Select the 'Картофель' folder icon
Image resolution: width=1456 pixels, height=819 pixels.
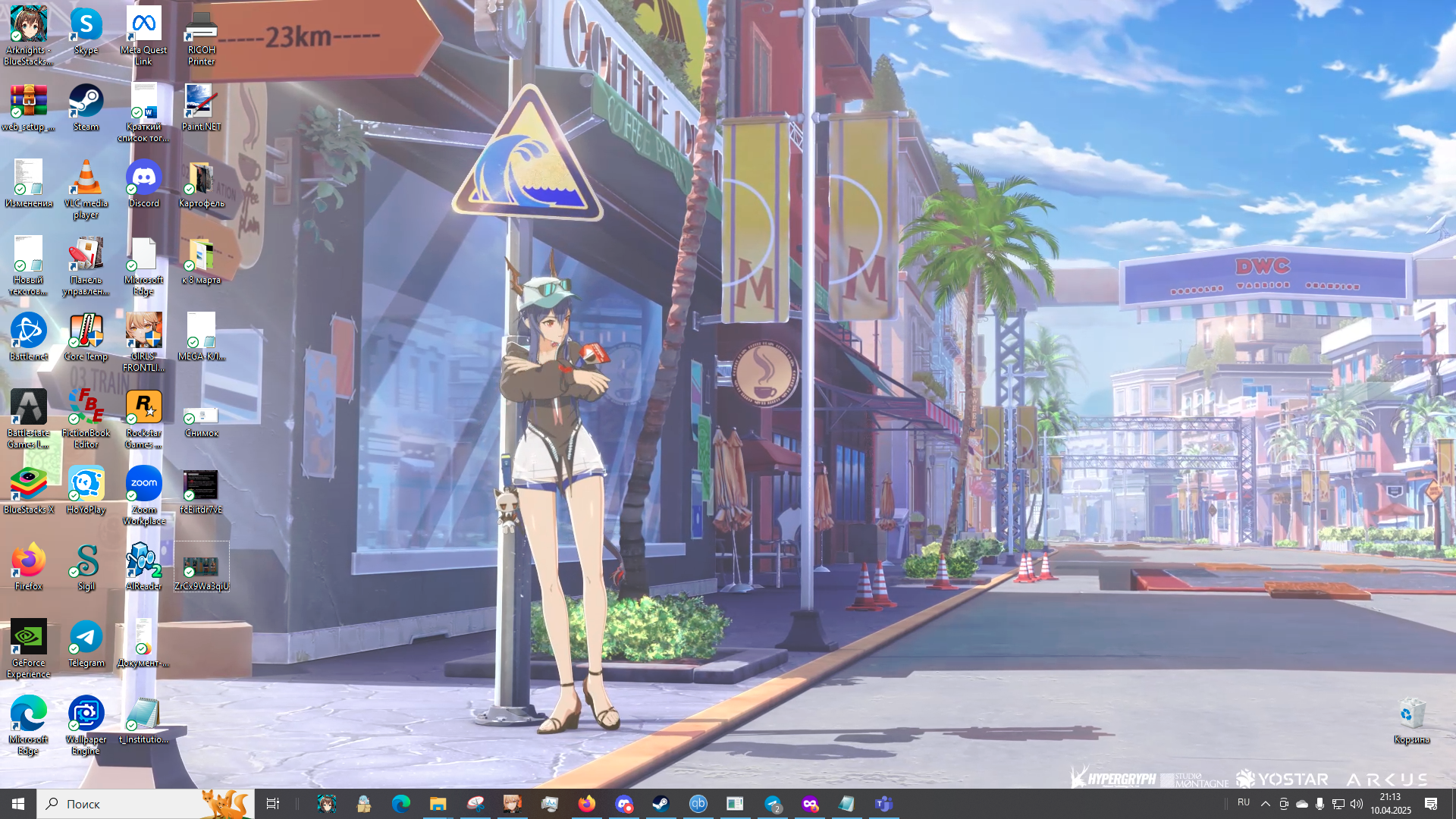[202, 184]
